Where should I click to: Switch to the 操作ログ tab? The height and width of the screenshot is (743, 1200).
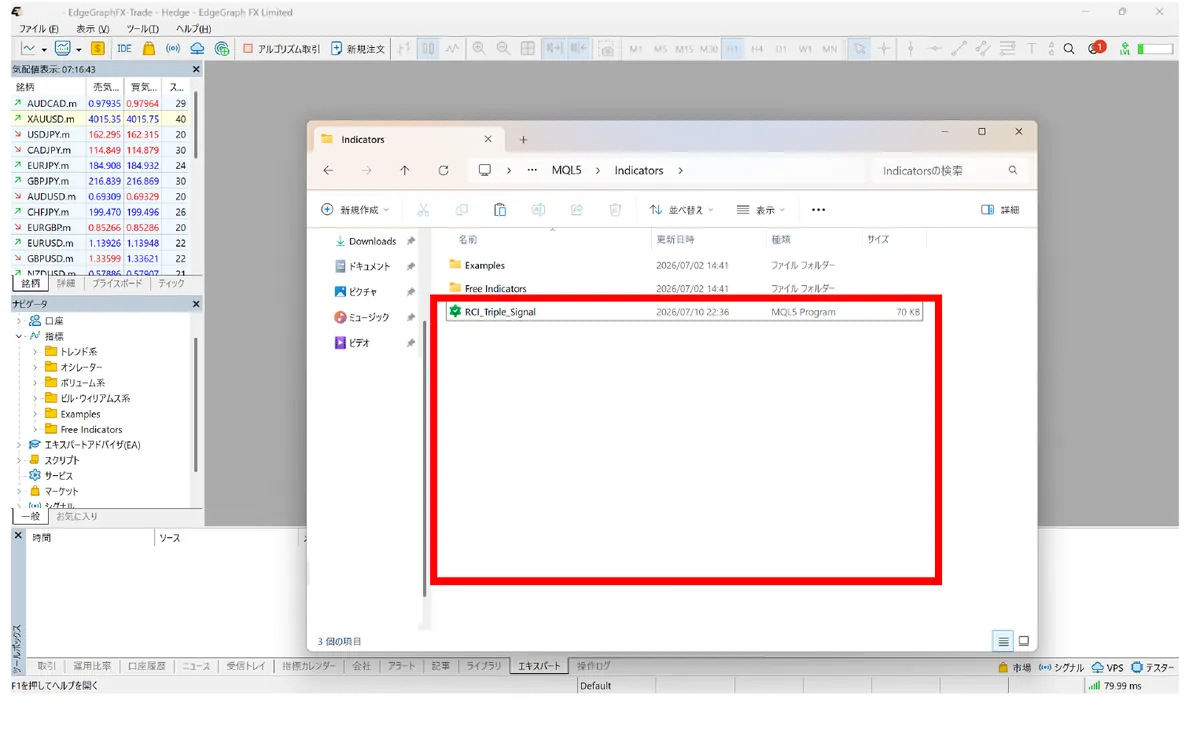click(593, 666)
